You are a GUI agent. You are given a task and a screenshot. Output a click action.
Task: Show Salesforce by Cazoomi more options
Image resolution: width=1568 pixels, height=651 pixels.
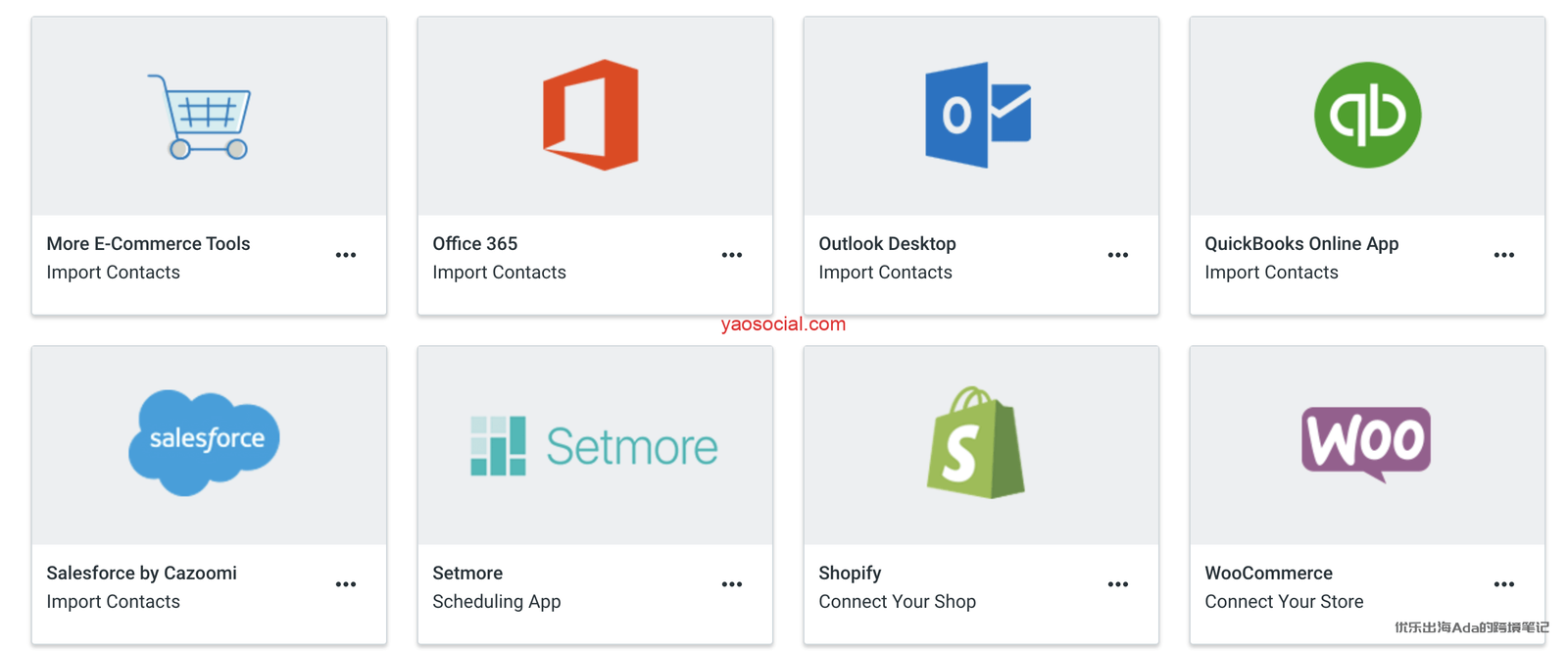pos(346,584)
